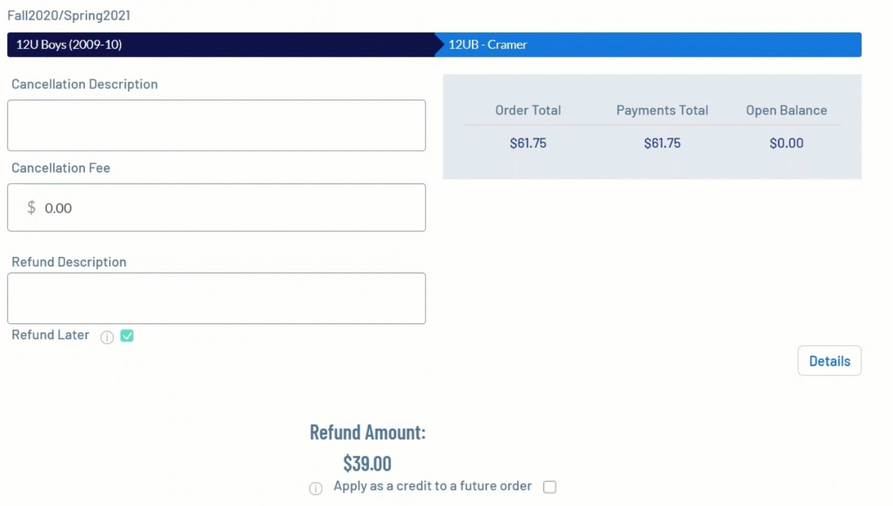The image size is (893, 506).
Task: Select the 12UB - Cramer breadcrumb segment
Action: [488, 45]
